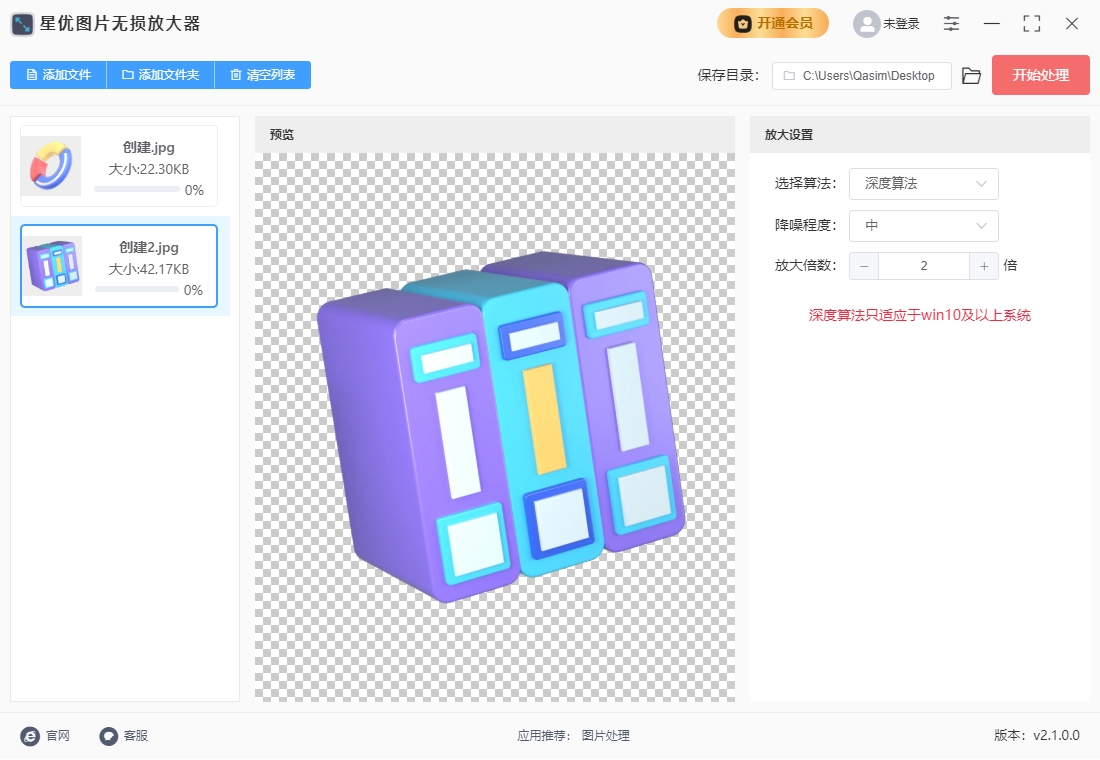Click the user avatar icon for login
This screenshot has width=1100, height=760.
[866, 24]
